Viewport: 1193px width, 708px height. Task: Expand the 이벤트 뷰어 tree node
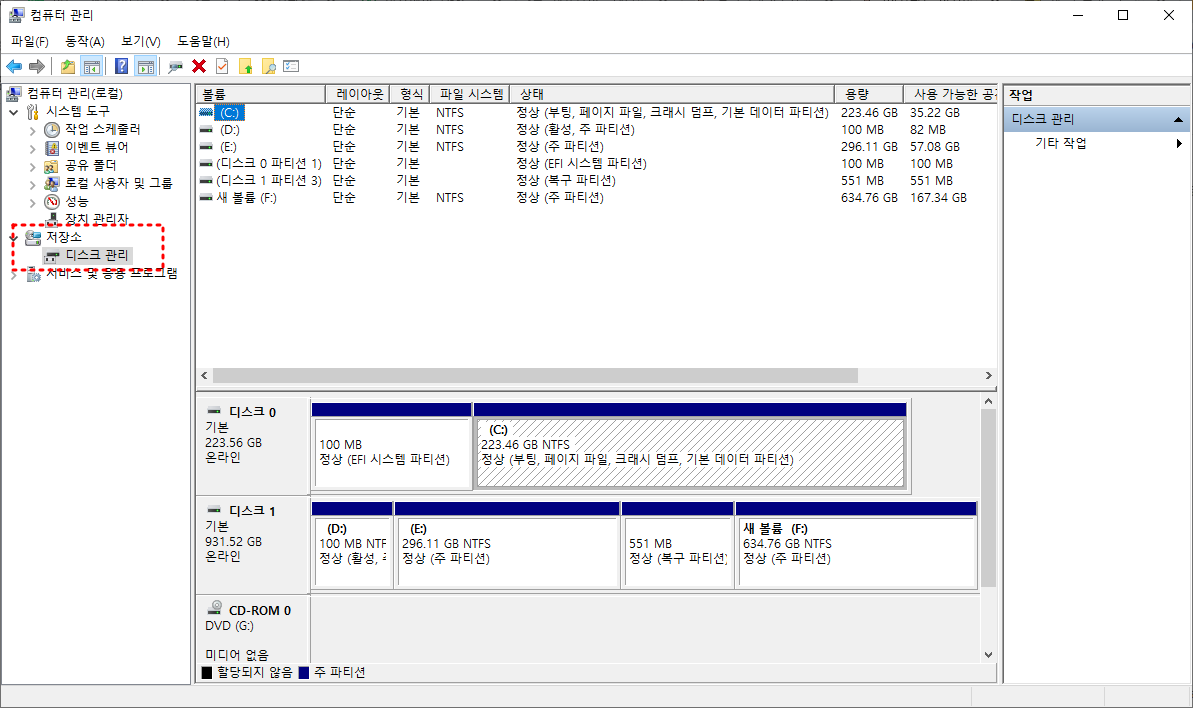(x=32, y=148)
